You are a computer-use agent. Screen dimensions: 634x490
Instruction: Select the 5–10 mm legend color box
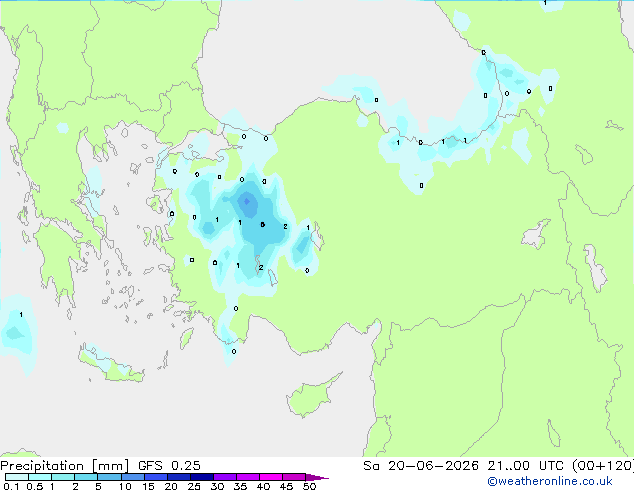tap(109, 477)
